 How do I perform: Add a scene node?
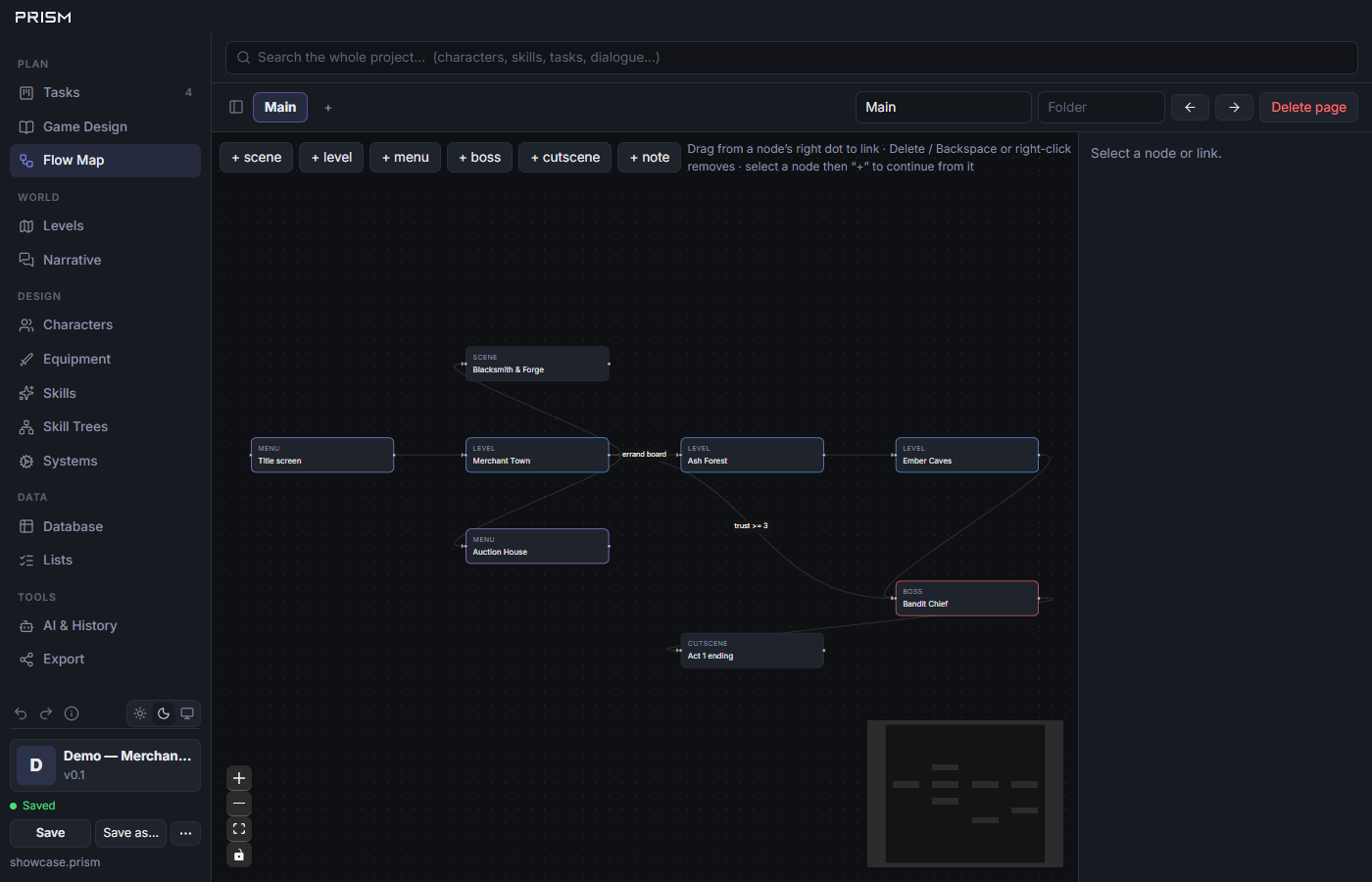[256, 157]
